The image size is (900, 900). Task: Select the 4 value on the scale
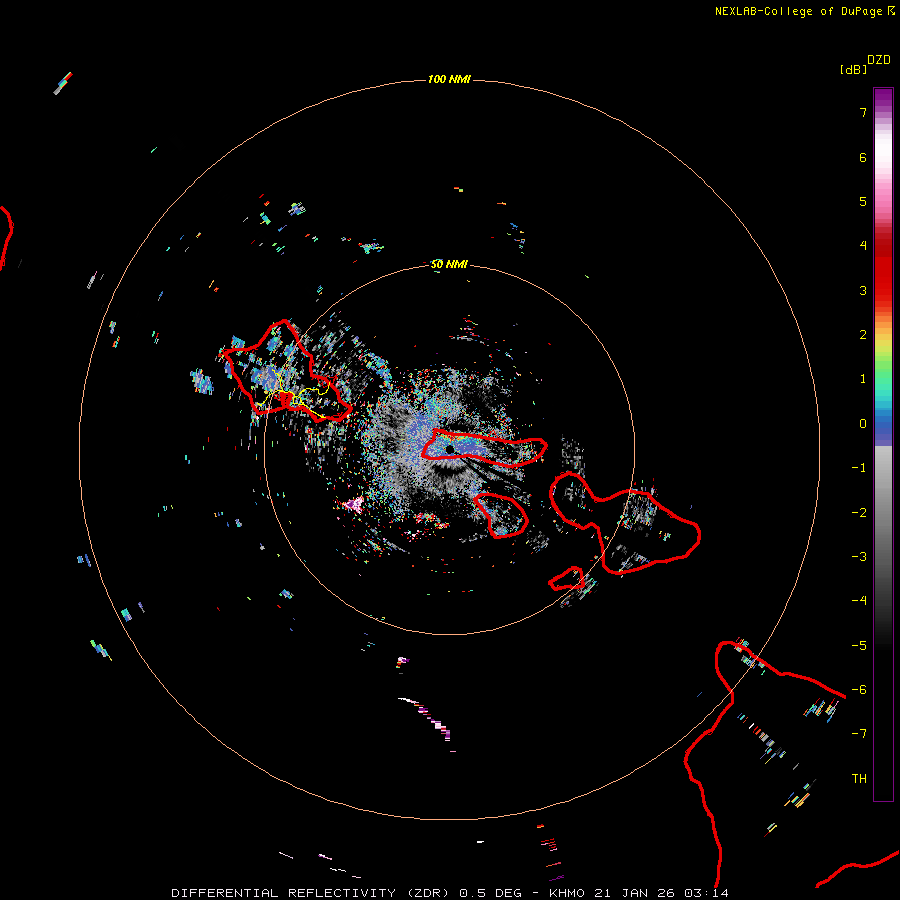click(863, 246)
